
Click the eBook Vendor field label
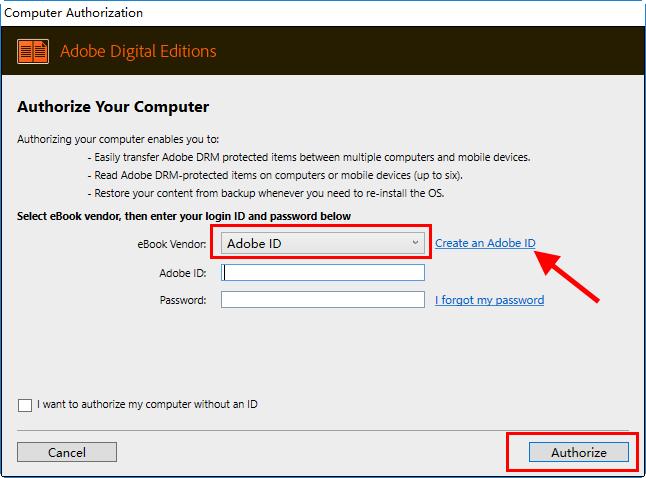(171, 244)
